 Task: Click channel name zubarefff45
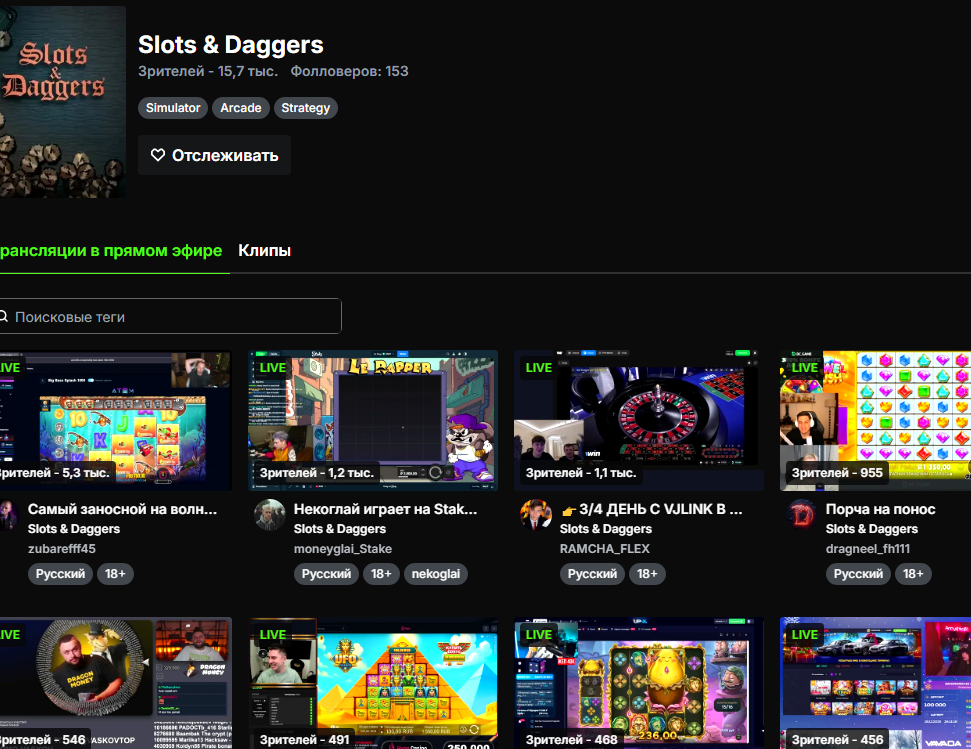[x=61, y=548]
